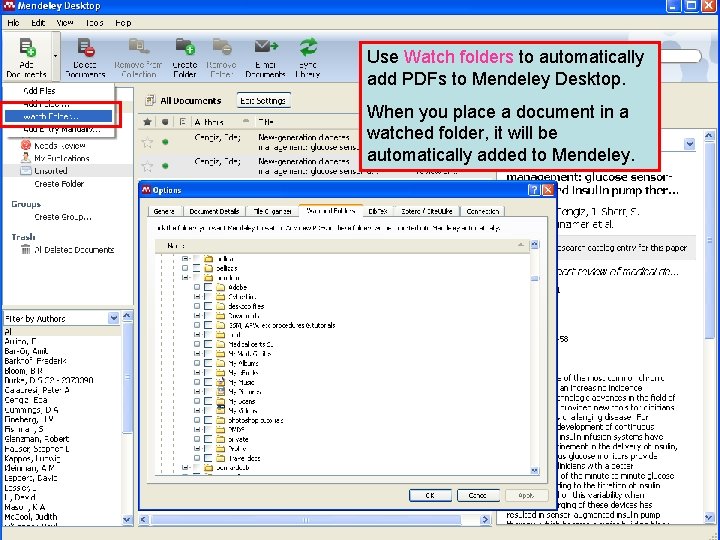Click Create Group in the sidebar
The width and height of the screenshot is (720, 540).
(x=63, y=217)
